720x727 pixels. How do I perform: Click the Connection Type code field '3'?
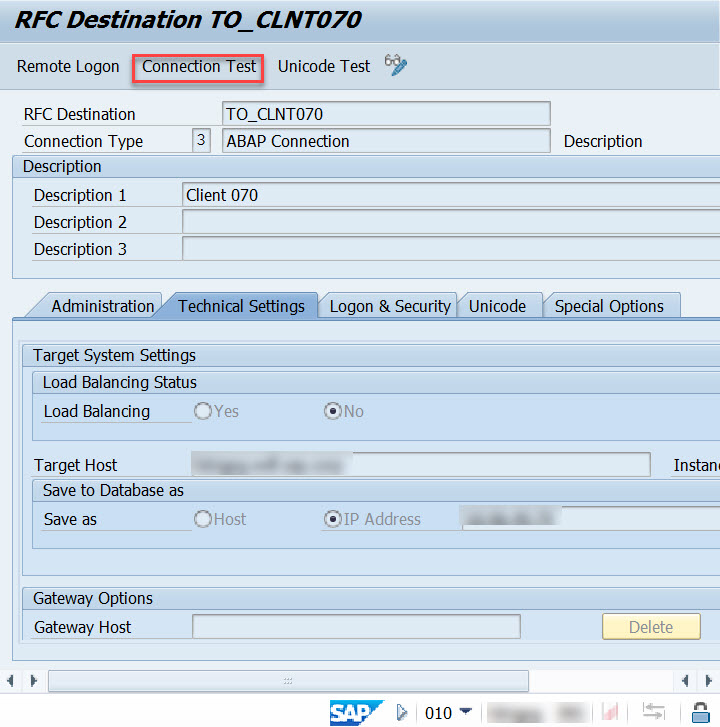[201, 140]
